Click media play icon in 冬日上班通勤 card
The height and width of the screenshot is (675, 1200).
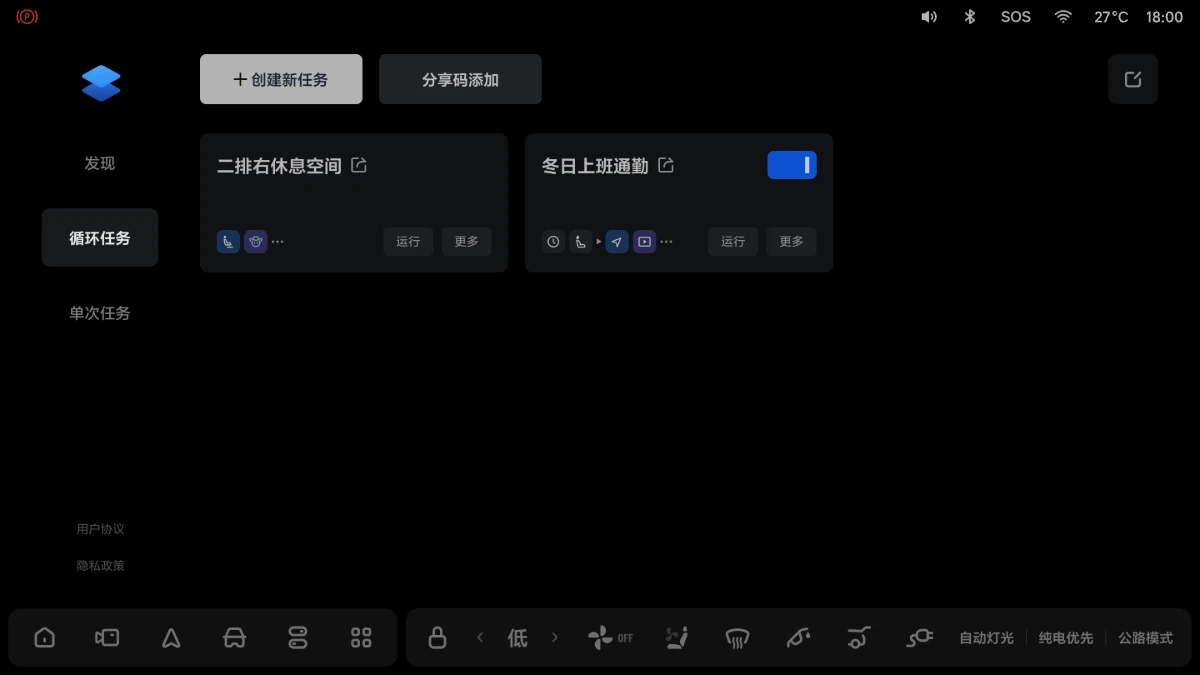[x=645, y=241]
